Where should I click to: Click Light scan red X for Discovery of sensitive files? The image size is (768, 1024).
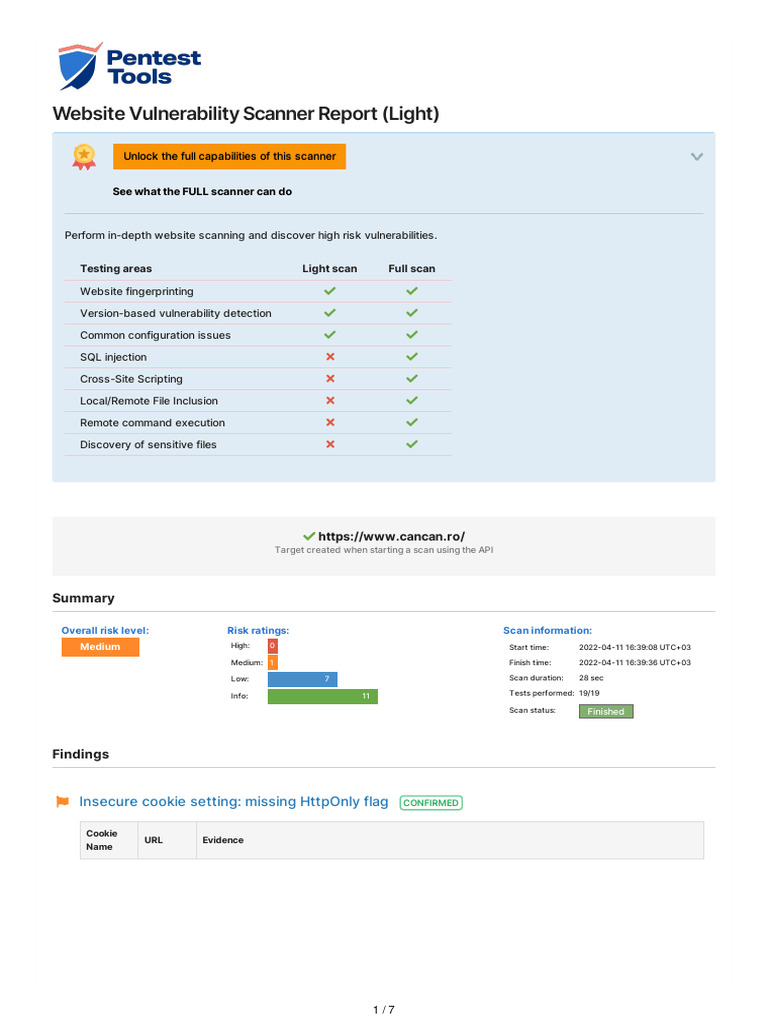coord(330,444)
